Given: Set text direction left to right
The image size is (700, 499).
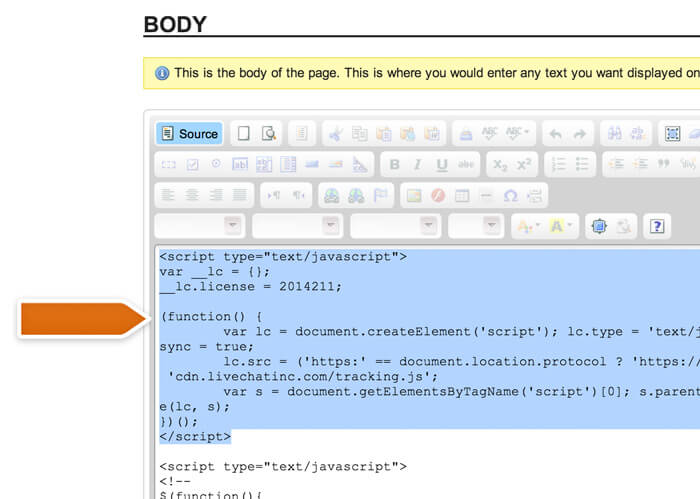Looking at the screenshot, I should point(274,195).
